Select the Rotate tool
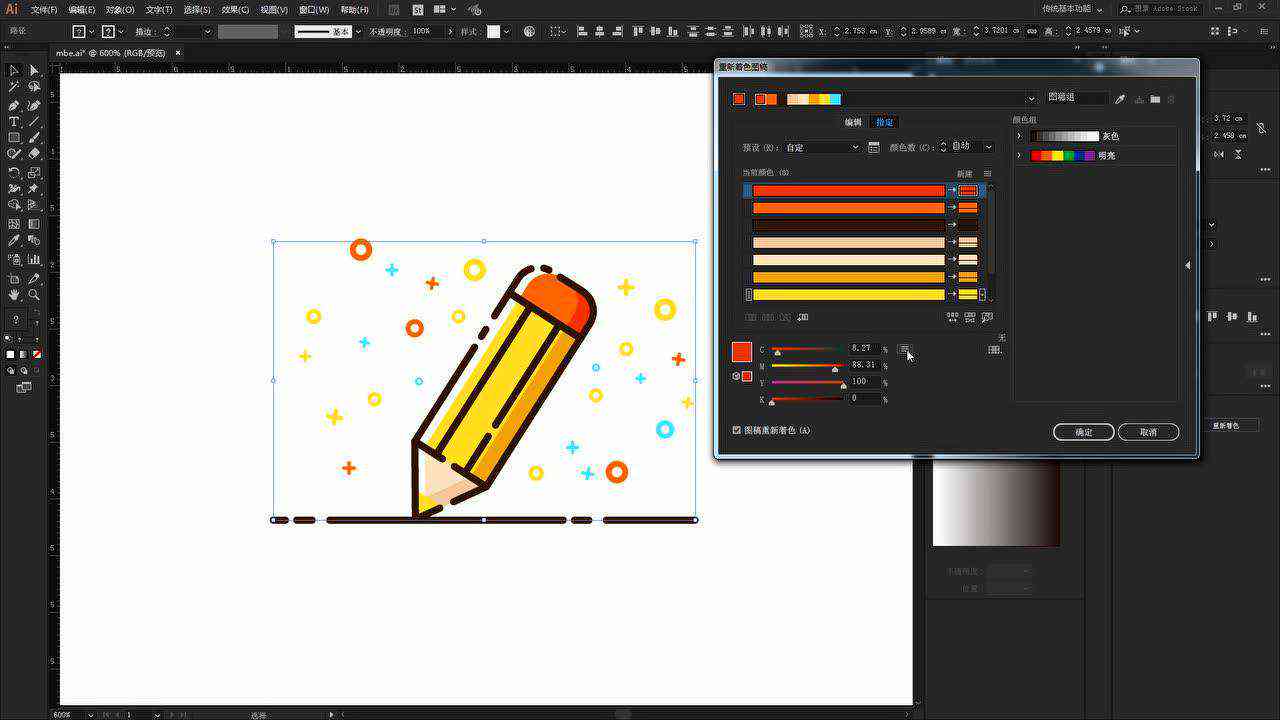This screenshot has width=1280, height=720. pyautogui.click(x=14, y=172)
